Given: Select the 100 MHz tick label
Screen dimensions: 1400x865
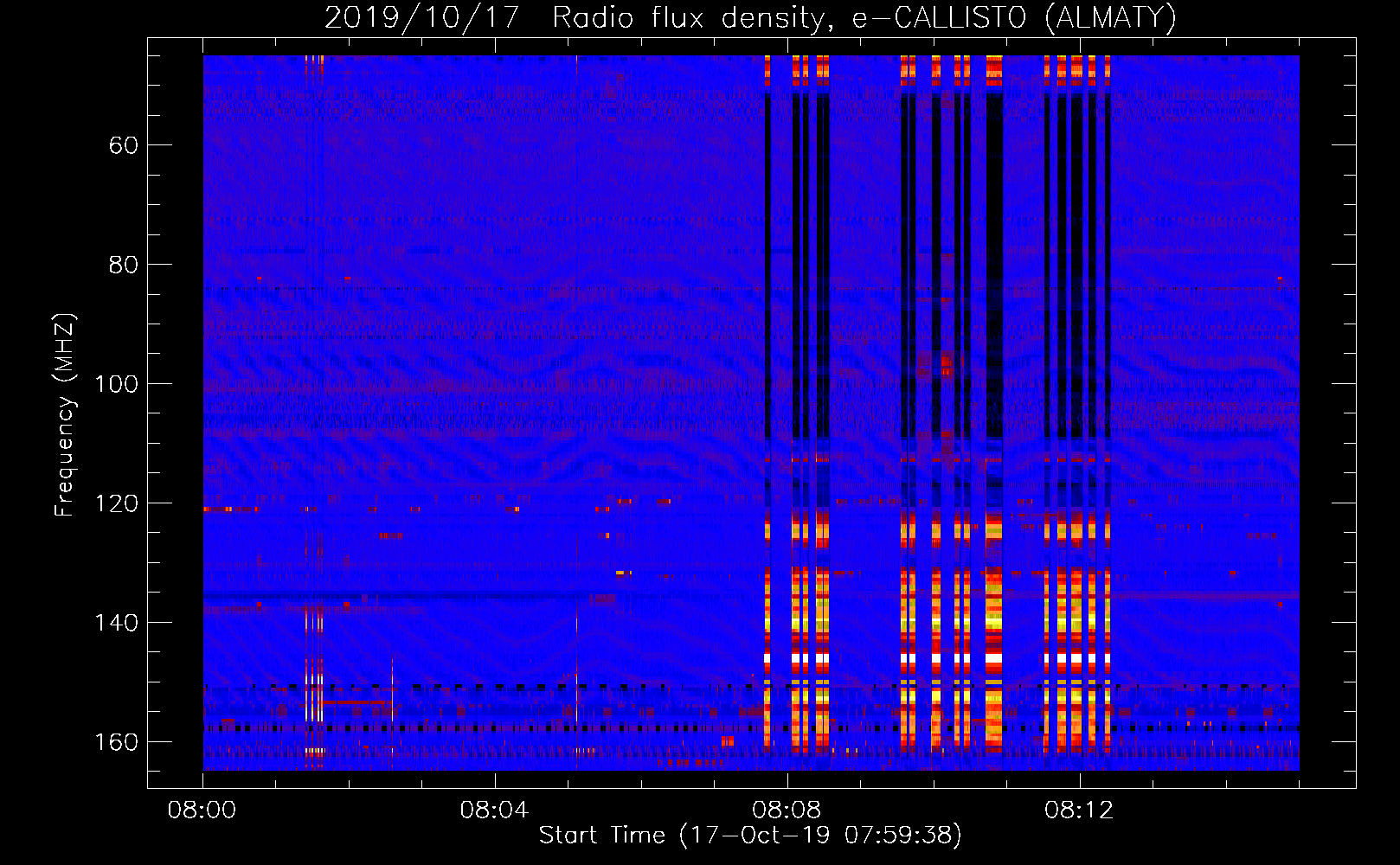Looking at the screenshot, I should pyautogui.click(x=116, y=384).
